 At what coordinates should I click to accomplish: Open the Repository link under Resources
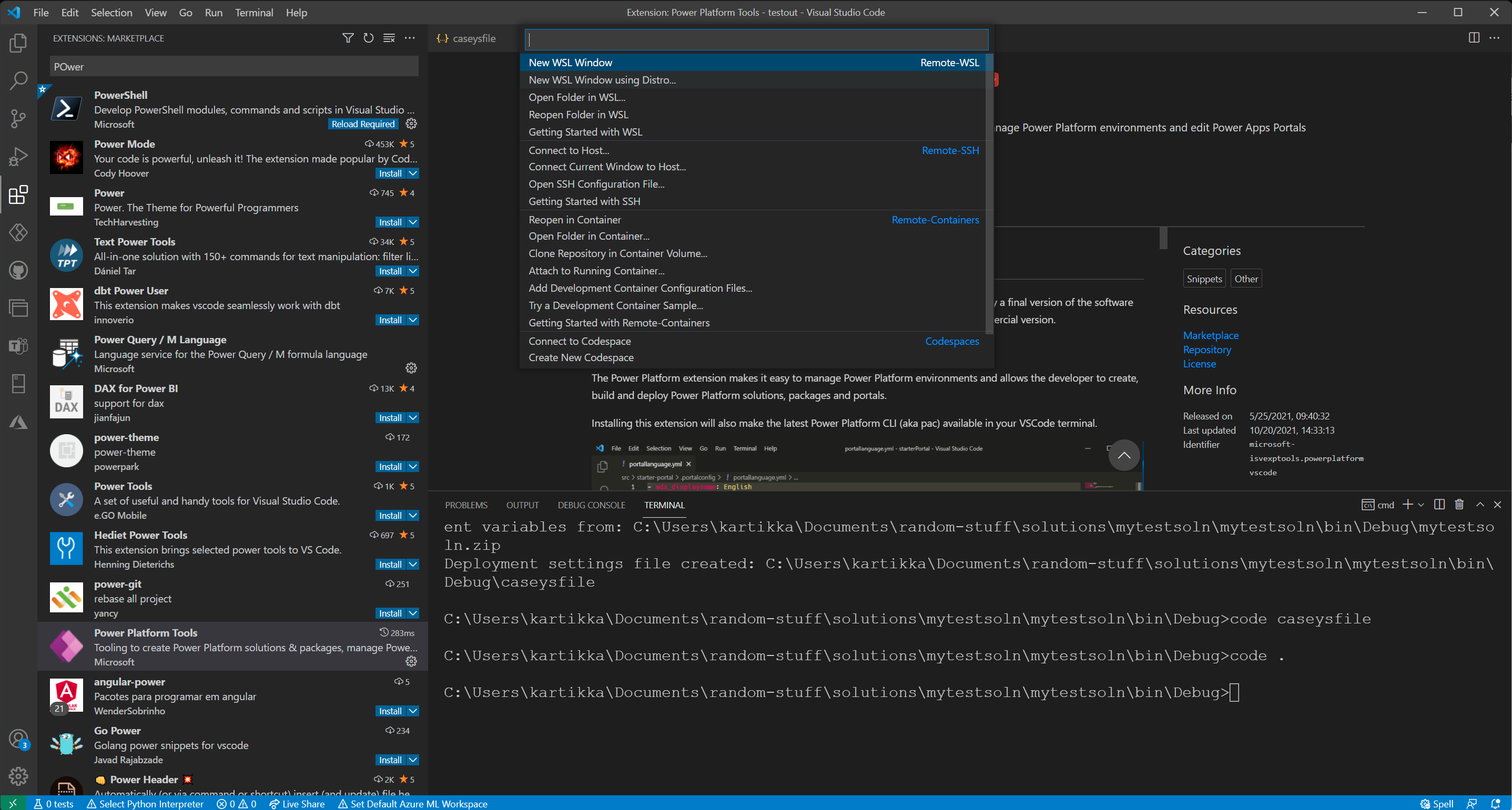[x=1207, y=349]
